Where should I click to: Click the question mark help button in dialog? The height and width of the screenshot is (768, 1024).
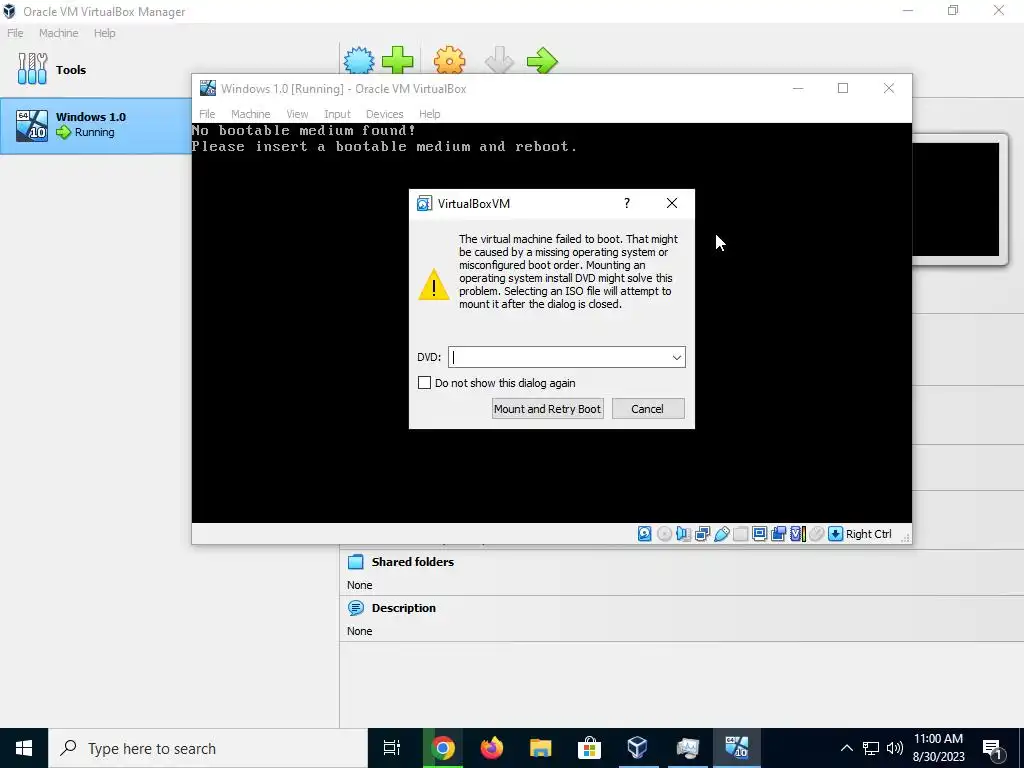627,203
